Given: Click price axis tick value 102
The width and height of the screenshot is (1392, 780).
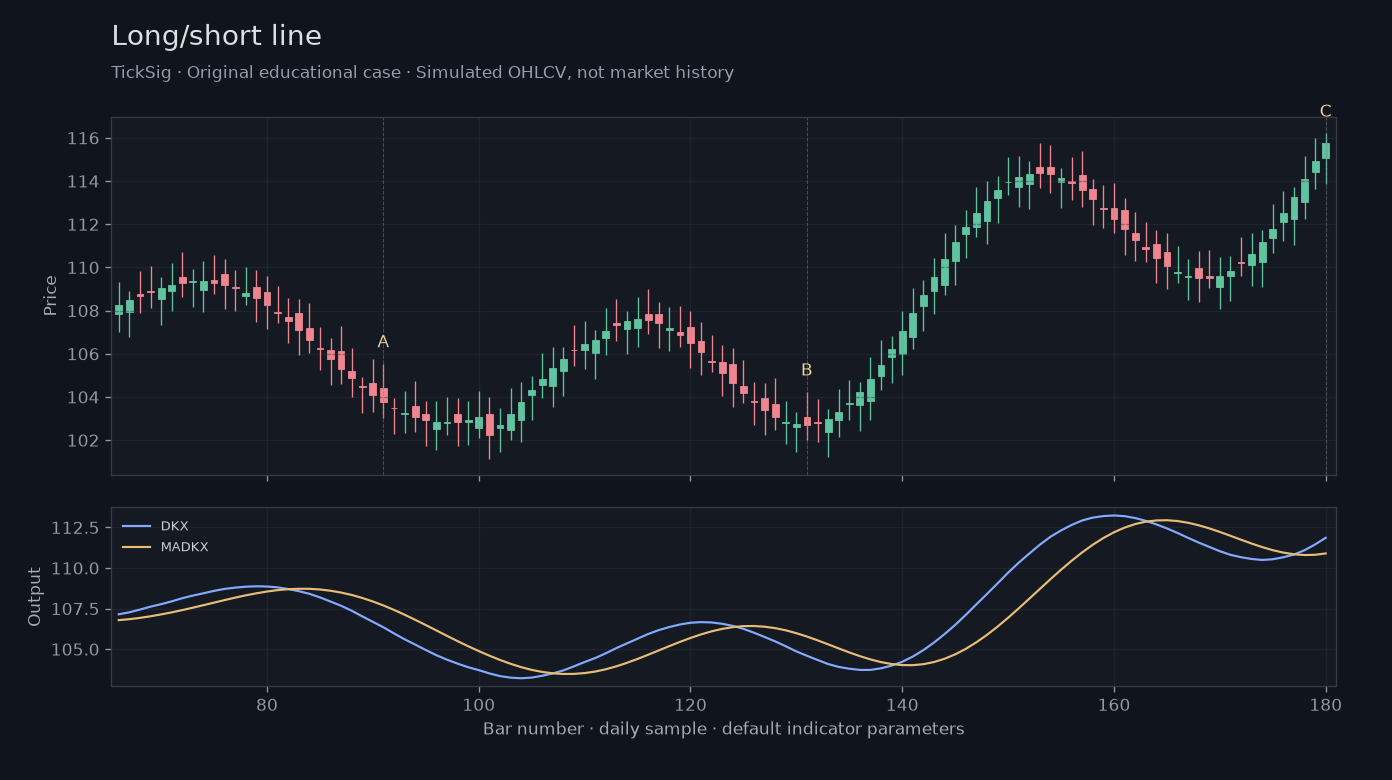Looking at the screenshot, I should tap(84, 441).
